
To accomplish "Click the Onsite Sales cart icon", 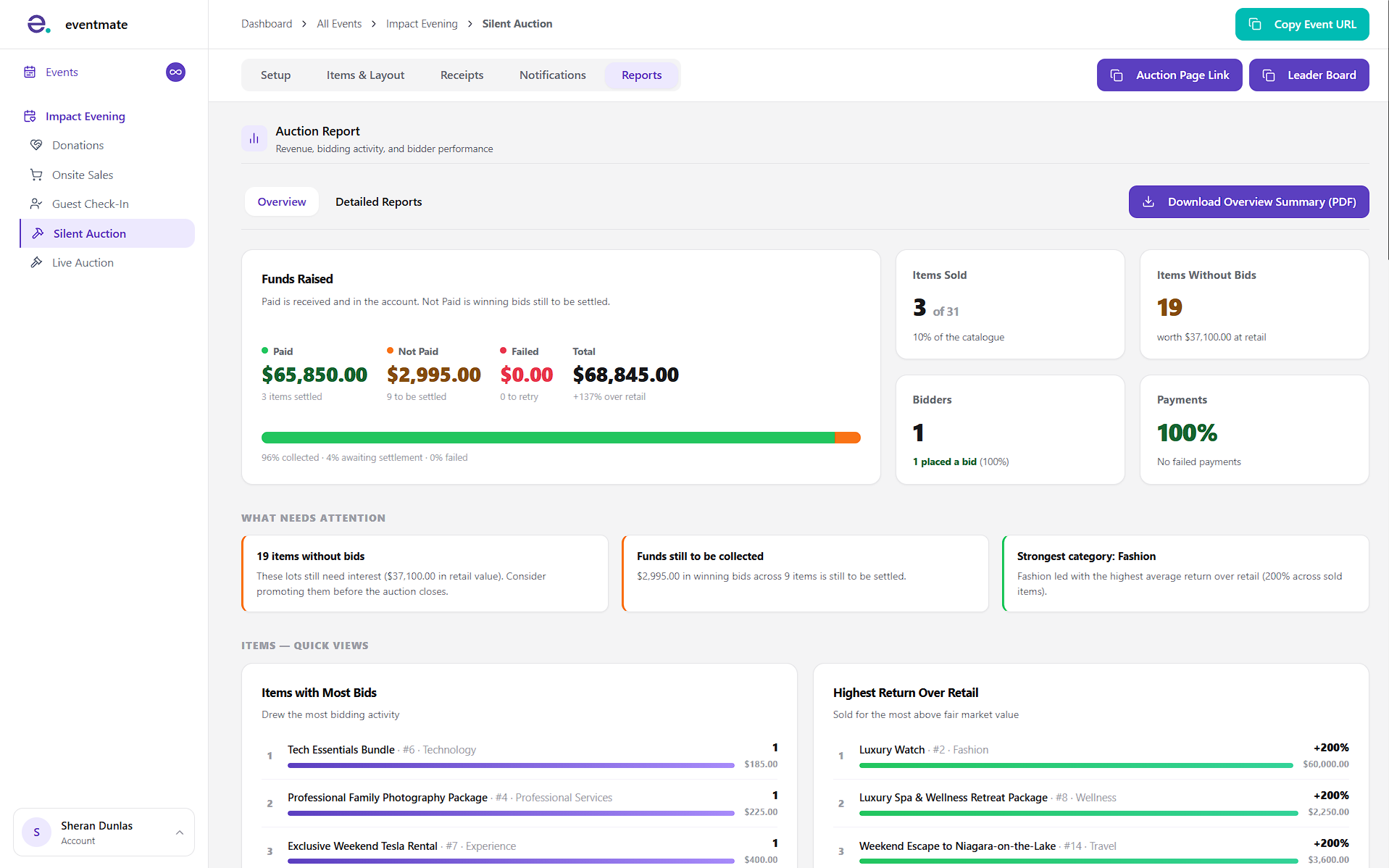I will [x=36, y=175].
